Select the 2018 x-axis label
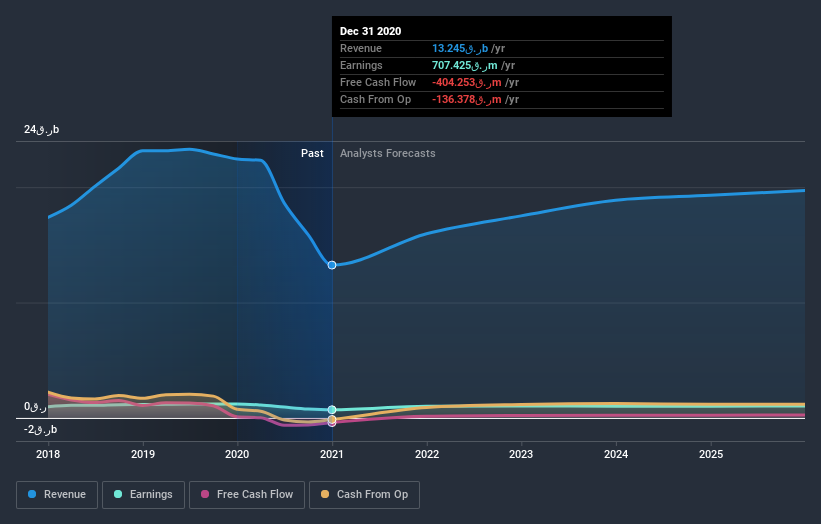The image size is (821, 524). tap(48, 454)
